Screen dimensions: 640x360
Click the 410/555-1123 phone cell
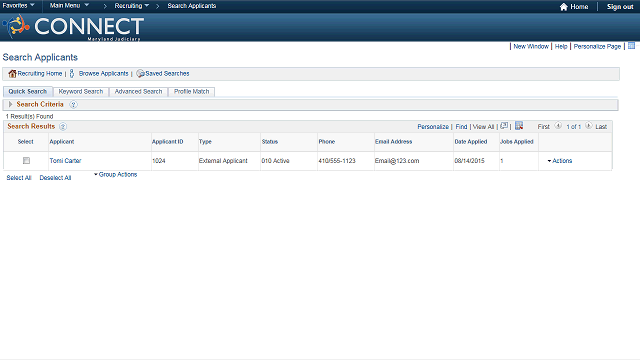[x=337, y=161]
